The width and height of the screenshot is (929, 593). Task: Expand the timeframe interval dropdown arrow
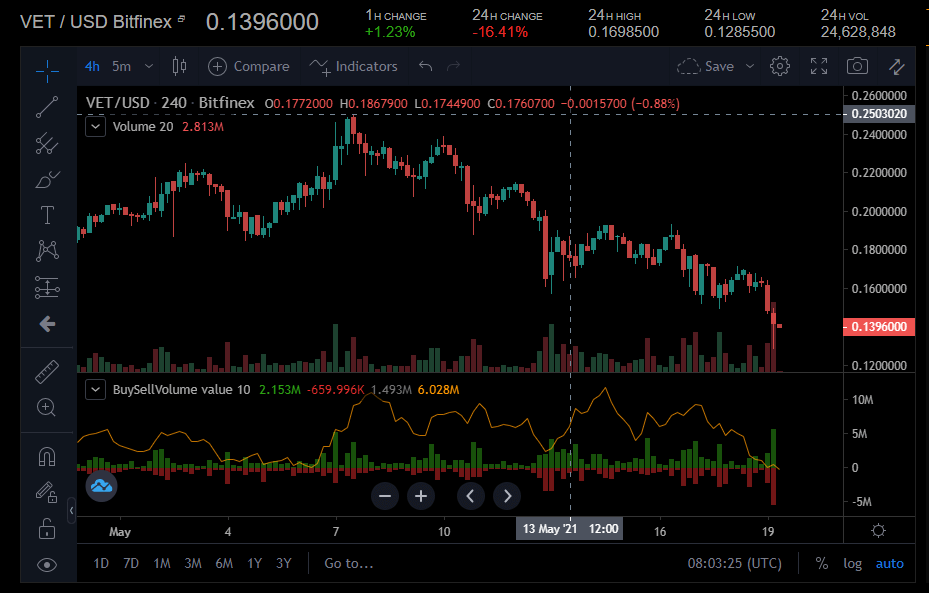coord(149,66)
